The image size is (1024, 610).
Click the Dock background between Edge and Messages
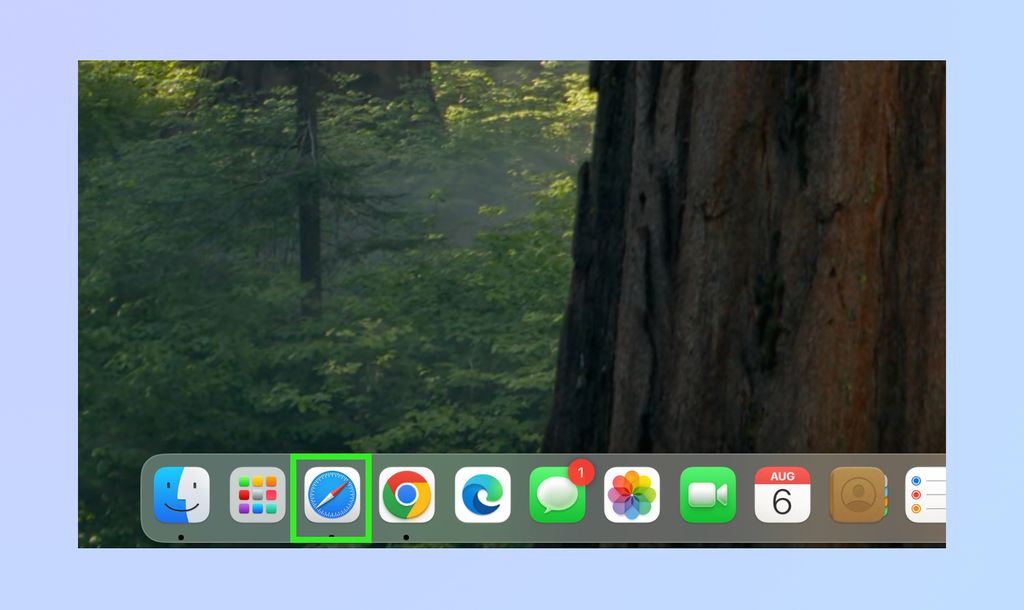point(519,493)
